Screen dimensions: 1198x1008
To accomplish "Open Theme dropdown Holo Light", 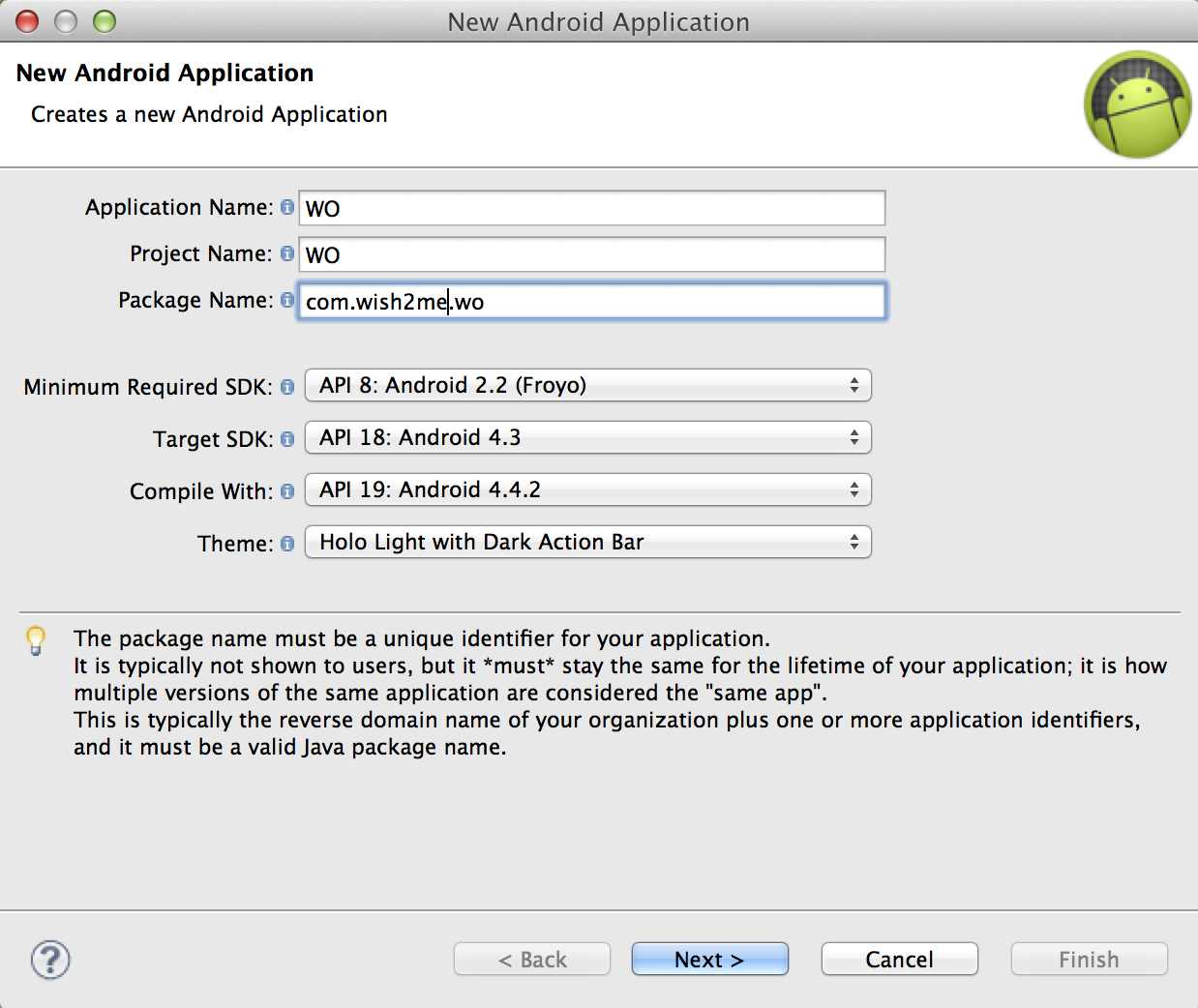I will click(x=588, y=542).
